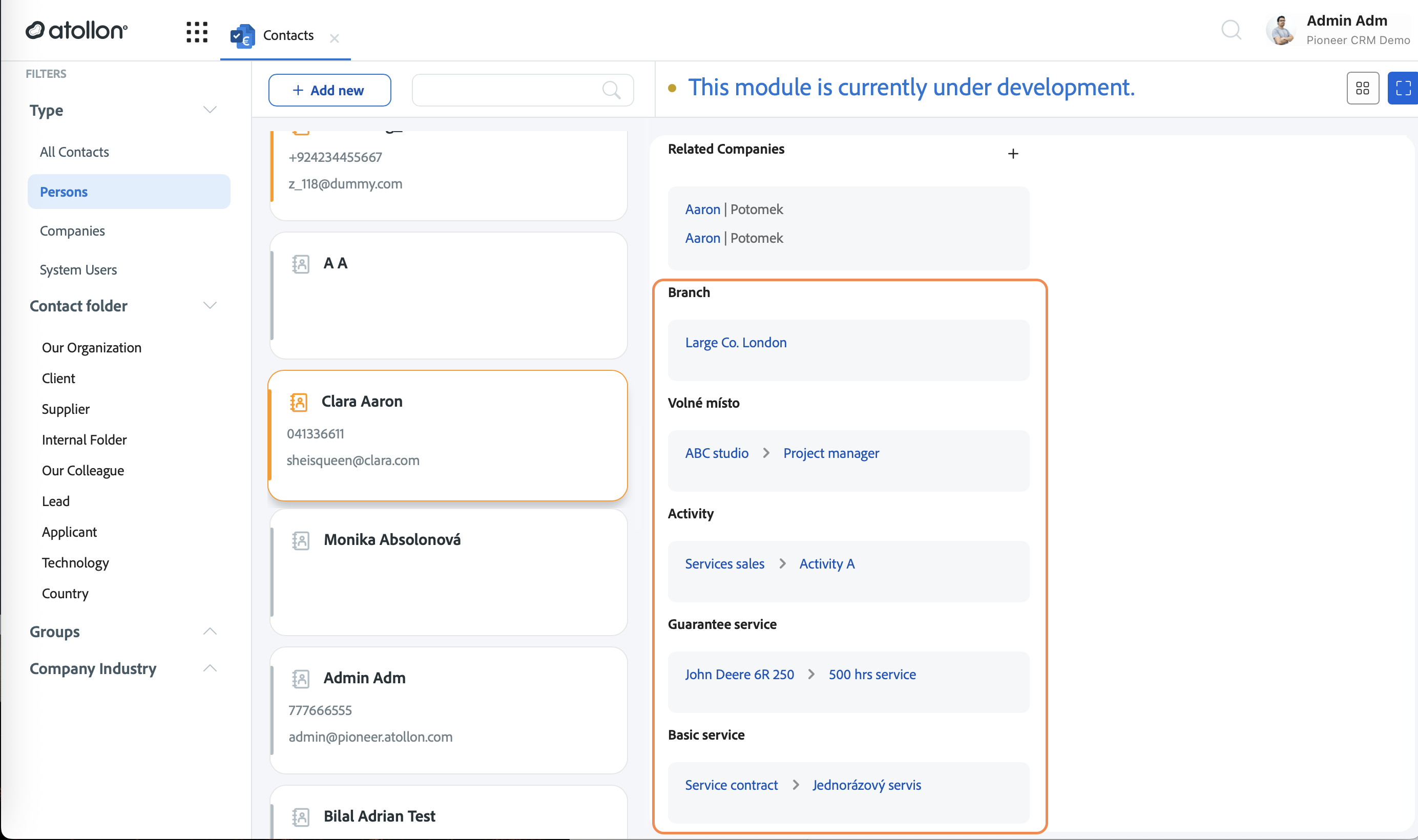Screen dimensions: 1418x840
Task: Open the Admin Adm profile avatar
Action: point(1281,30)
